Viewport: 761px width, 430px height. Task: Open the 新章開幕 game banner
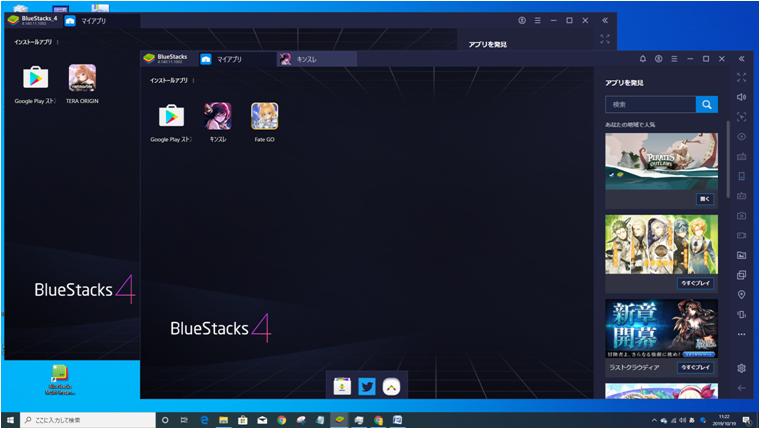pos(661,329)
